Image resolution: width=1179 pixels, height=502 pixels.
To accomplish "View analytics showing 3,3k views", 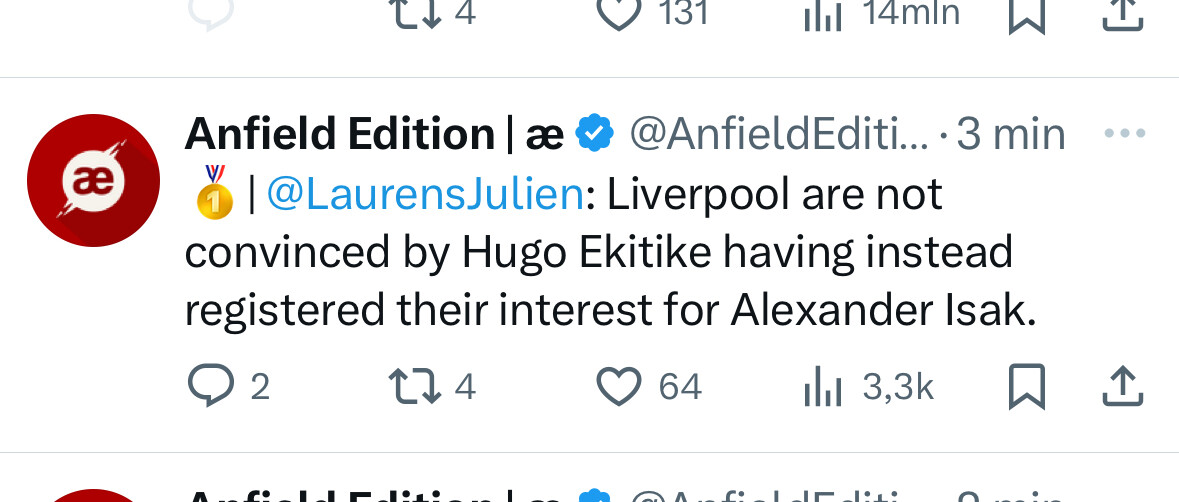I will point(823,386).
